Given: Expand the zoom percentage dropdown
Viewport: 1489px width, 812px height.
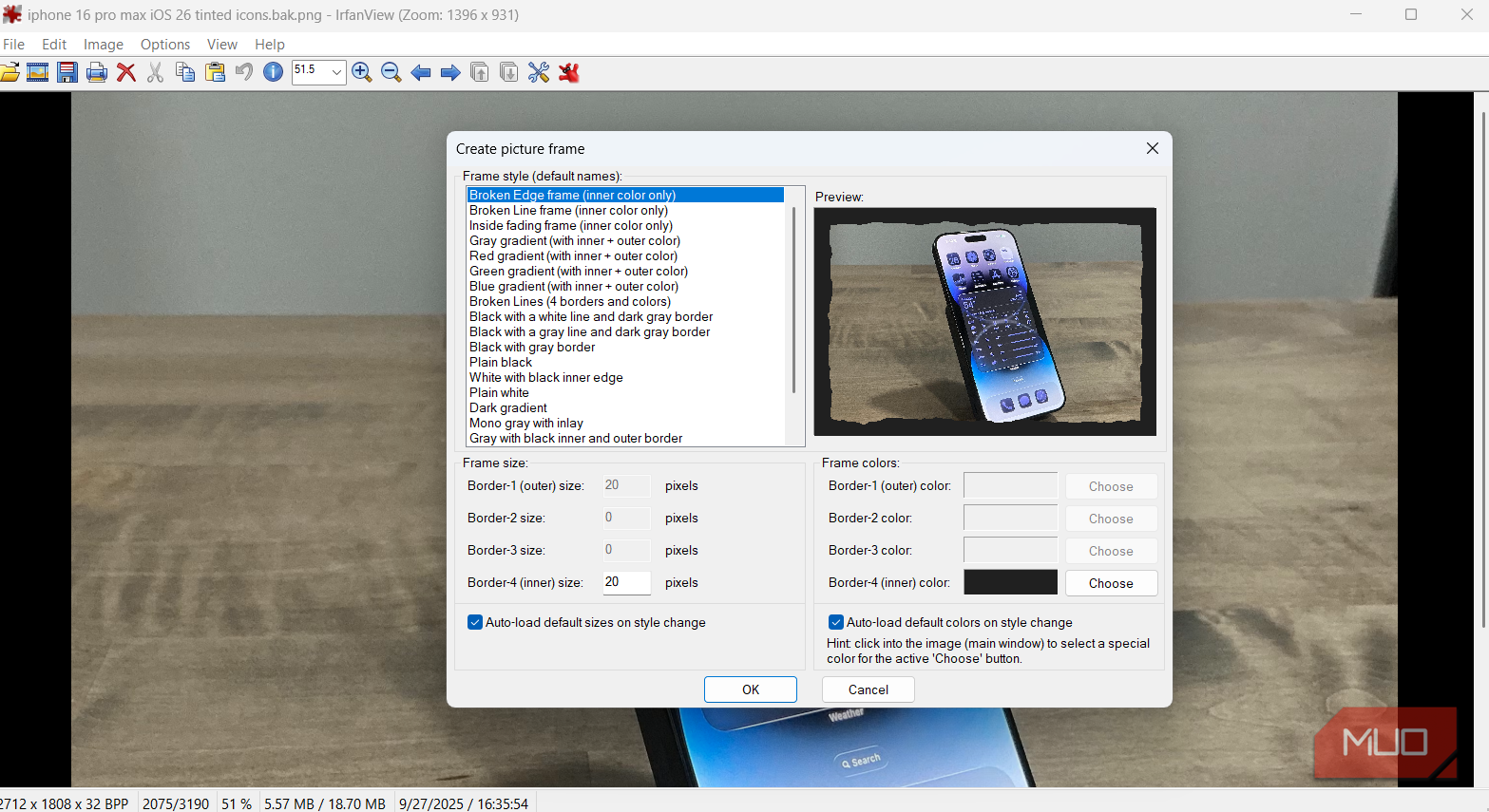Looking at the screenshot, I should point(336,72).
